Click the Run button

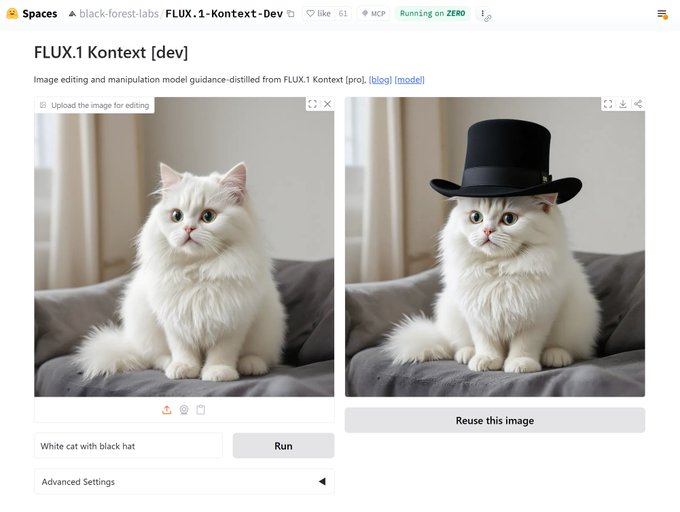coord(284,446)
